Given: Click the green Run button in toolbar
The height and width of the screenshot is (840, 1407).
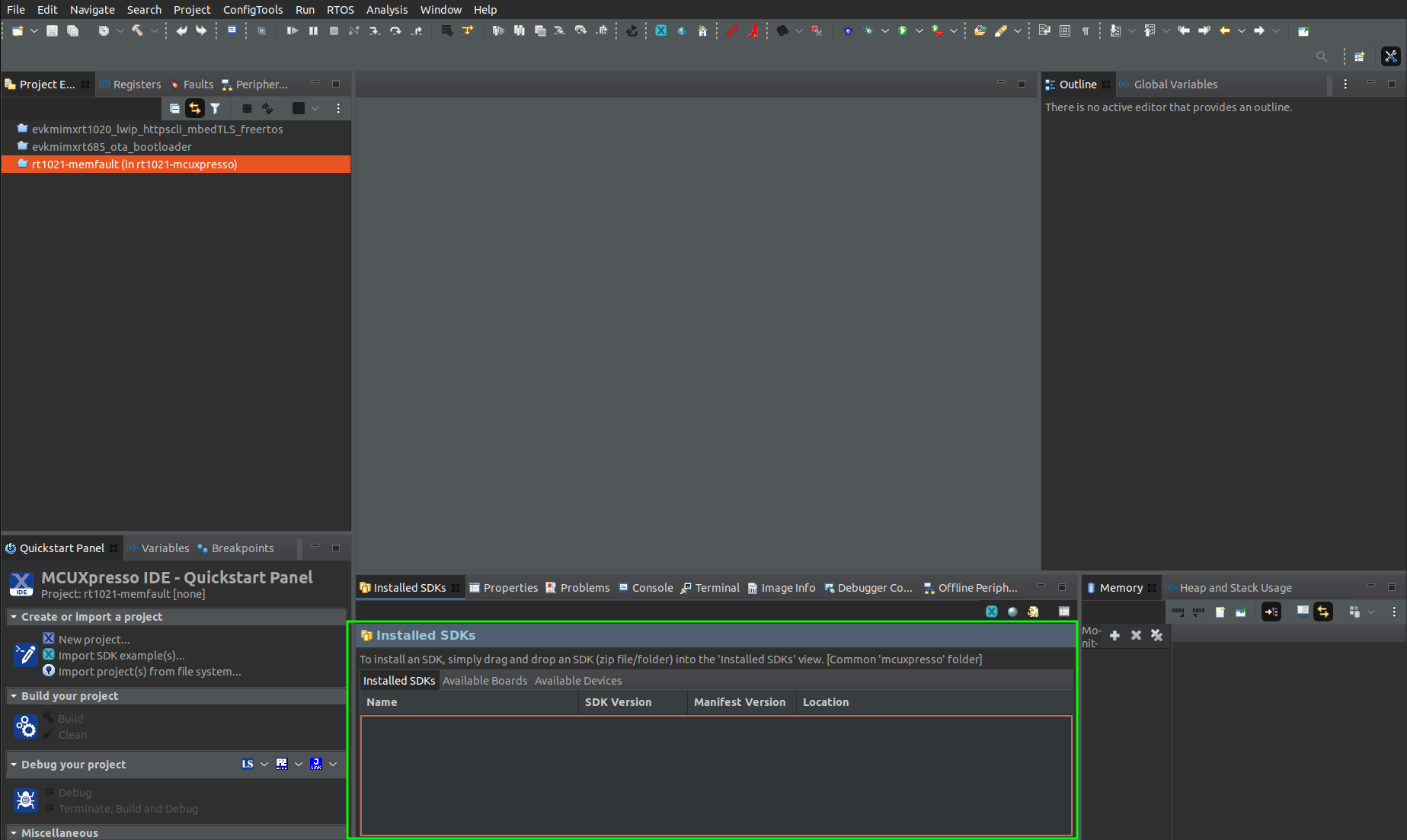Looking at the screenshot, I should tap(903, 30).
